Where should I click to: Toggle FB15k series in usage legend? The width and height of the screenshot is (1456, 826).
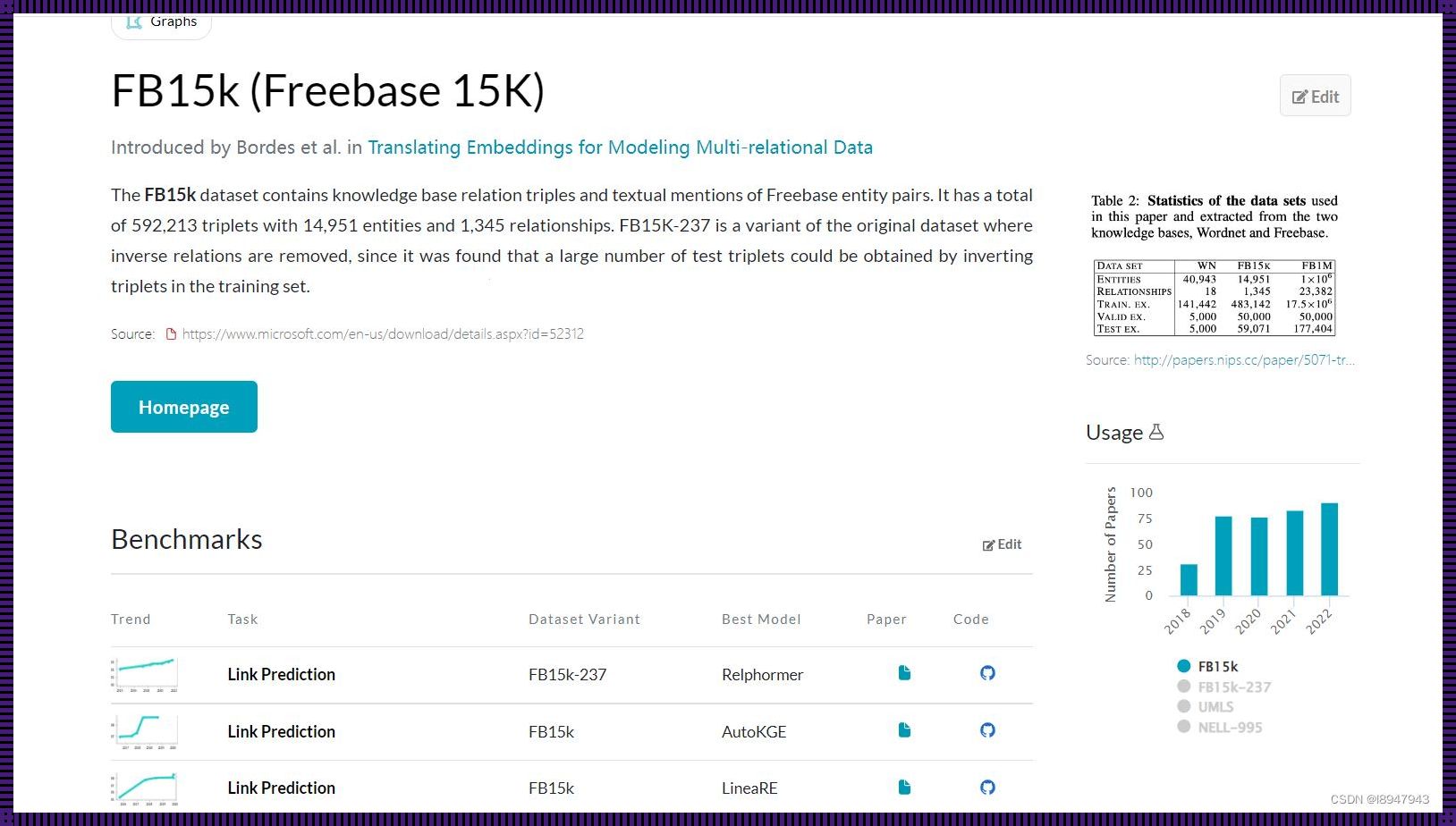(1207, 666)
